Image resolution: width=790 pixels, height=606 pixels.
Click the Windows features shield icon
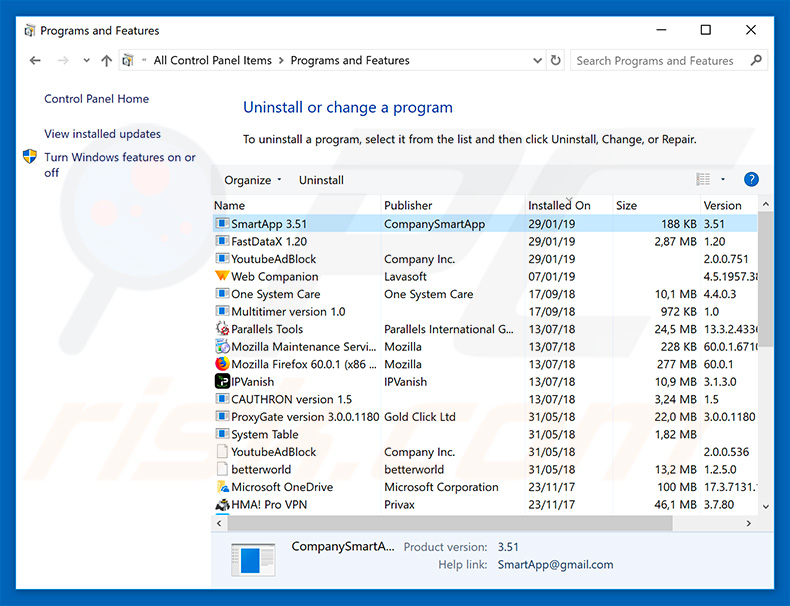coord(30,157)
